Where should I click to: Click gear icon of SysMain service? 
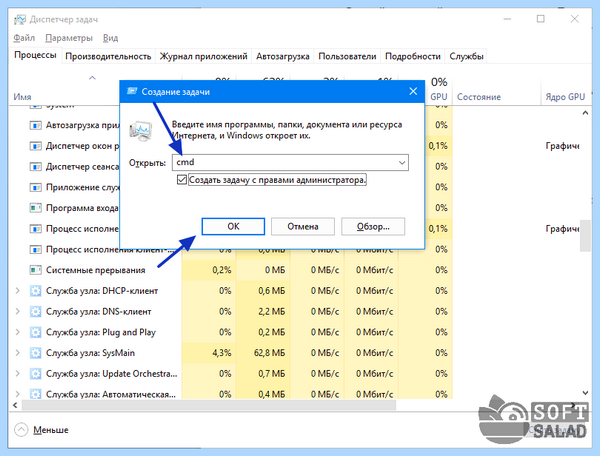[36, 353]
